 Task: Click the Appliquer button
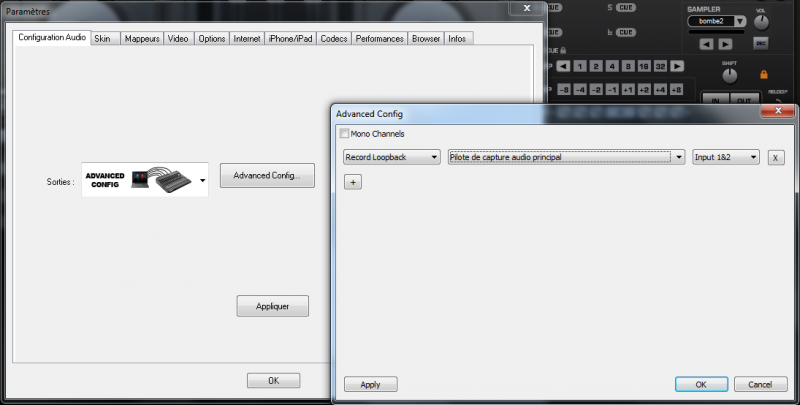point(272,306)
